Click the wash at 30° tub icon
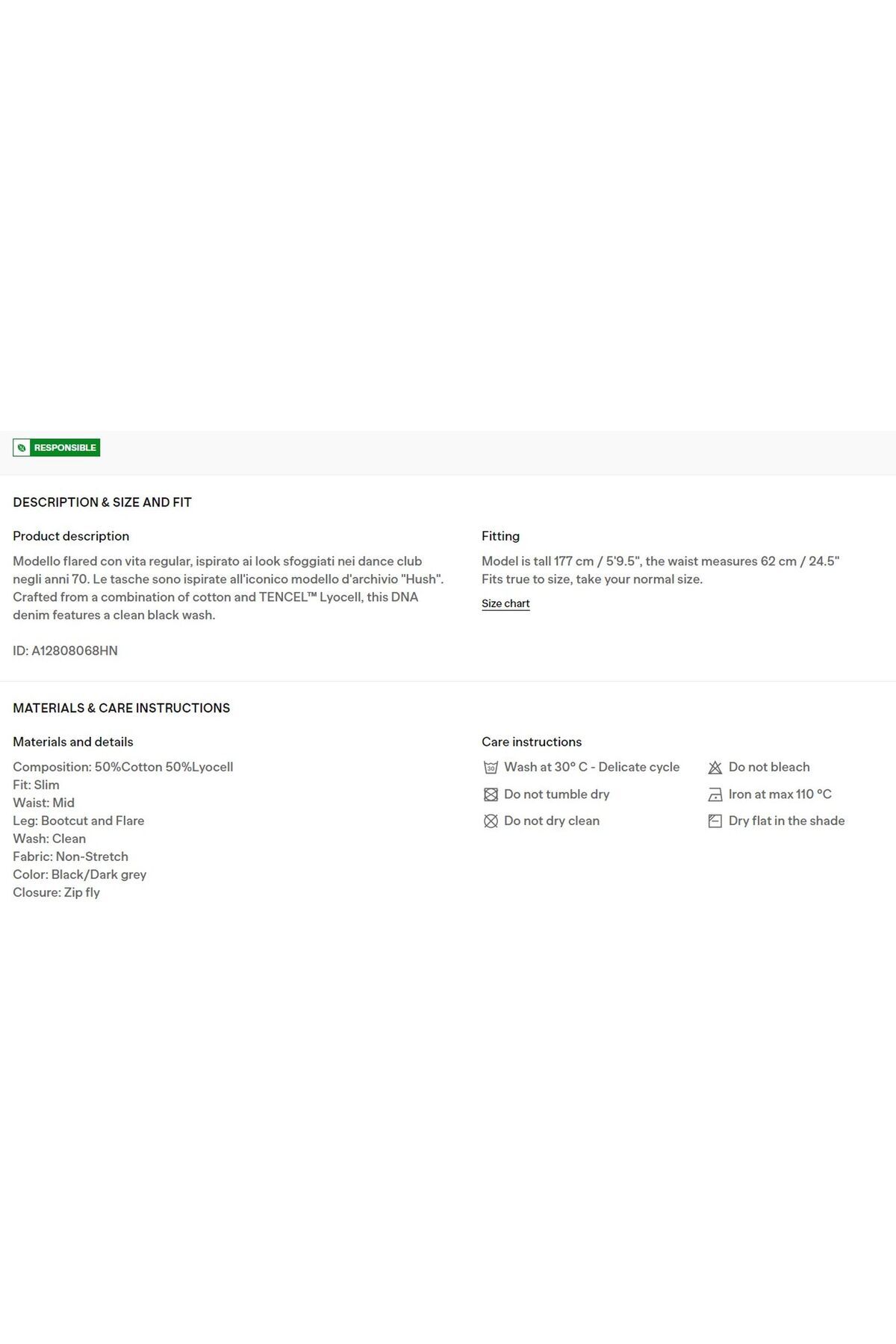The height and width of the screenshot is (1344, 896). click(x=491, y=768)
